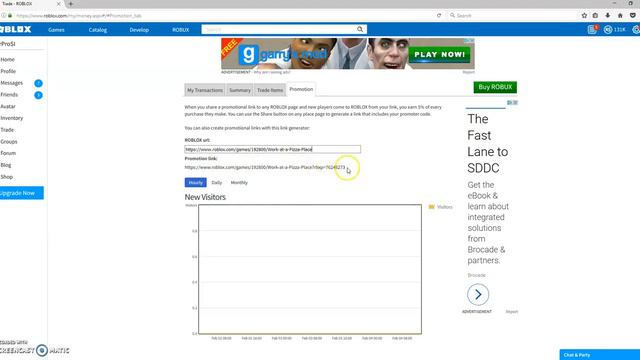Toggle the Visitors legend entry
The height and width of the screenshot is (360, 640).
pos(440,207)
